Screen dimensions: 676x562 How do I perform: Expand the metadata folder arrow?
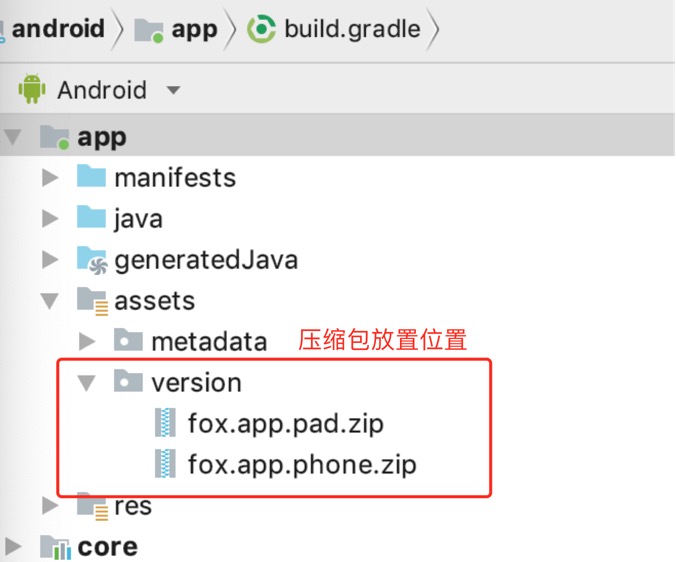[x=87, y=341]
